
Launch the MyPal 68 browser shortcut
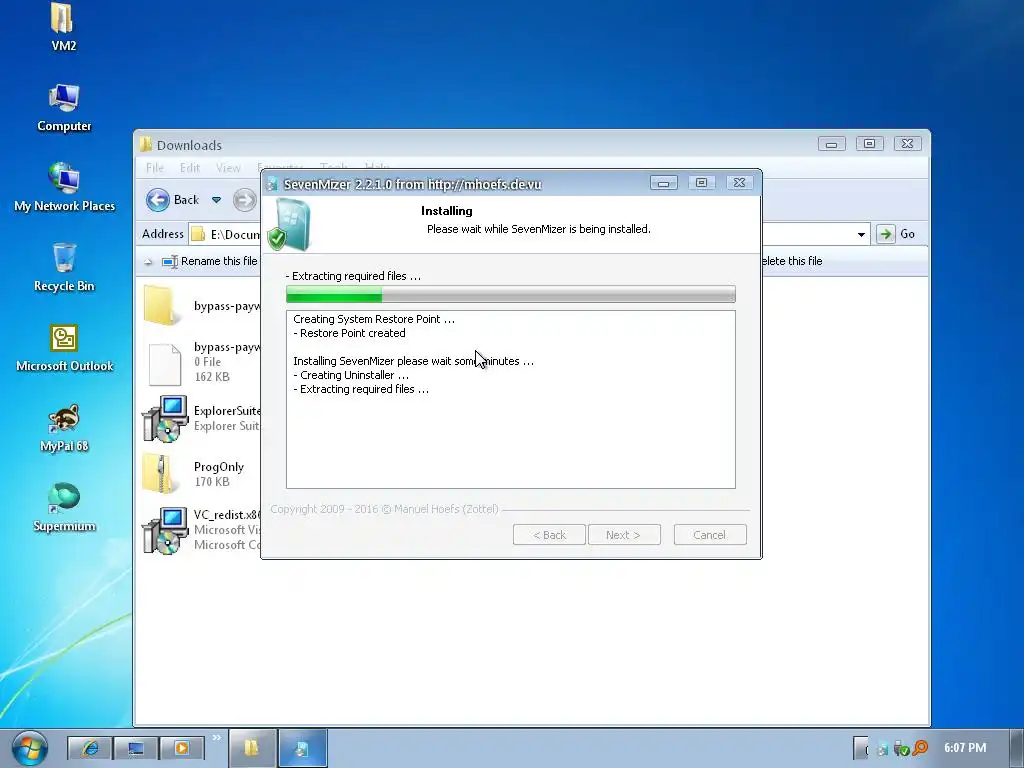coord(64,428)
